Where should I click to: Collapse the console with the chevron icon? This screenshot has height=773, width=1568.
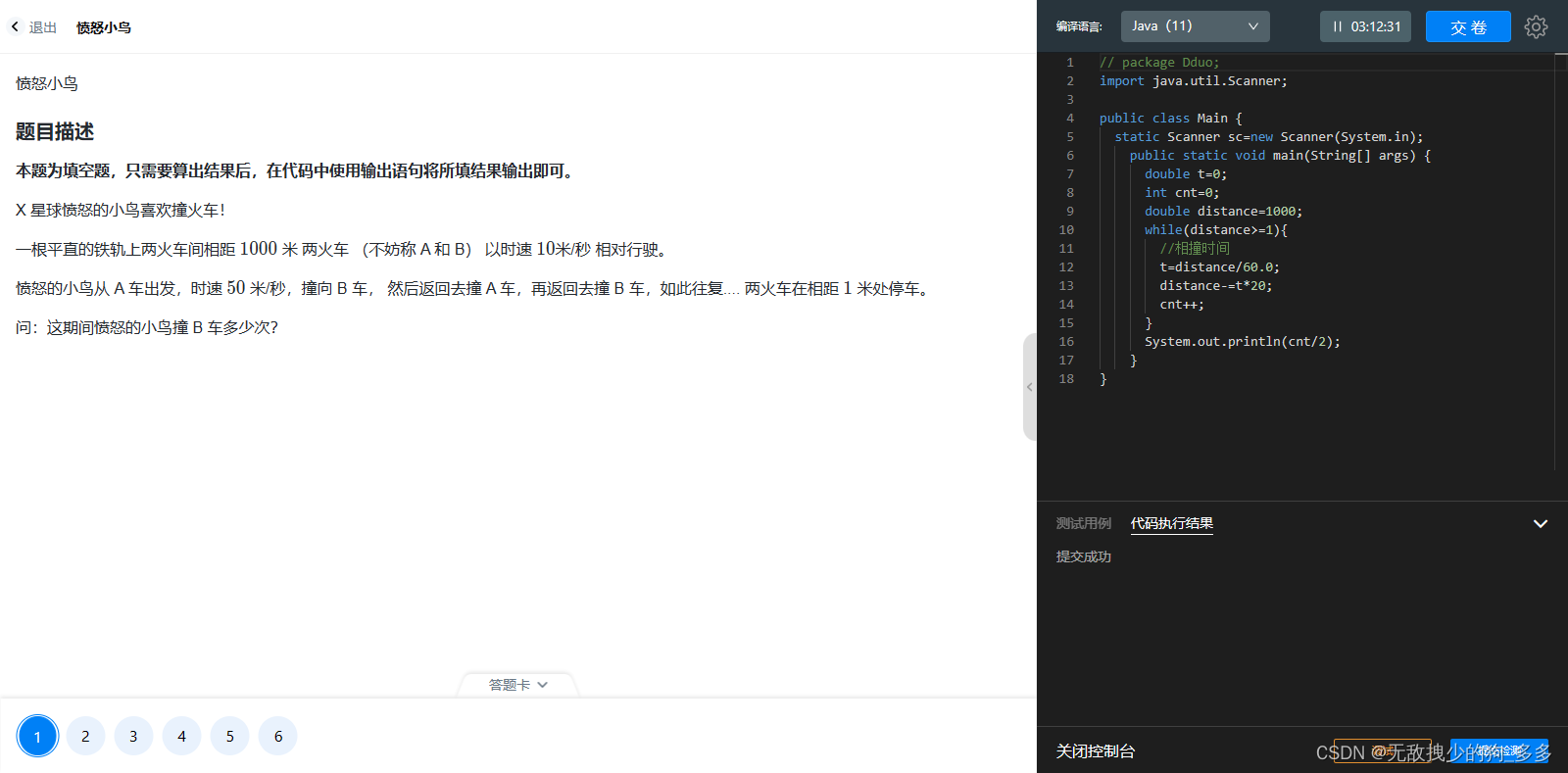(1541, 524)
